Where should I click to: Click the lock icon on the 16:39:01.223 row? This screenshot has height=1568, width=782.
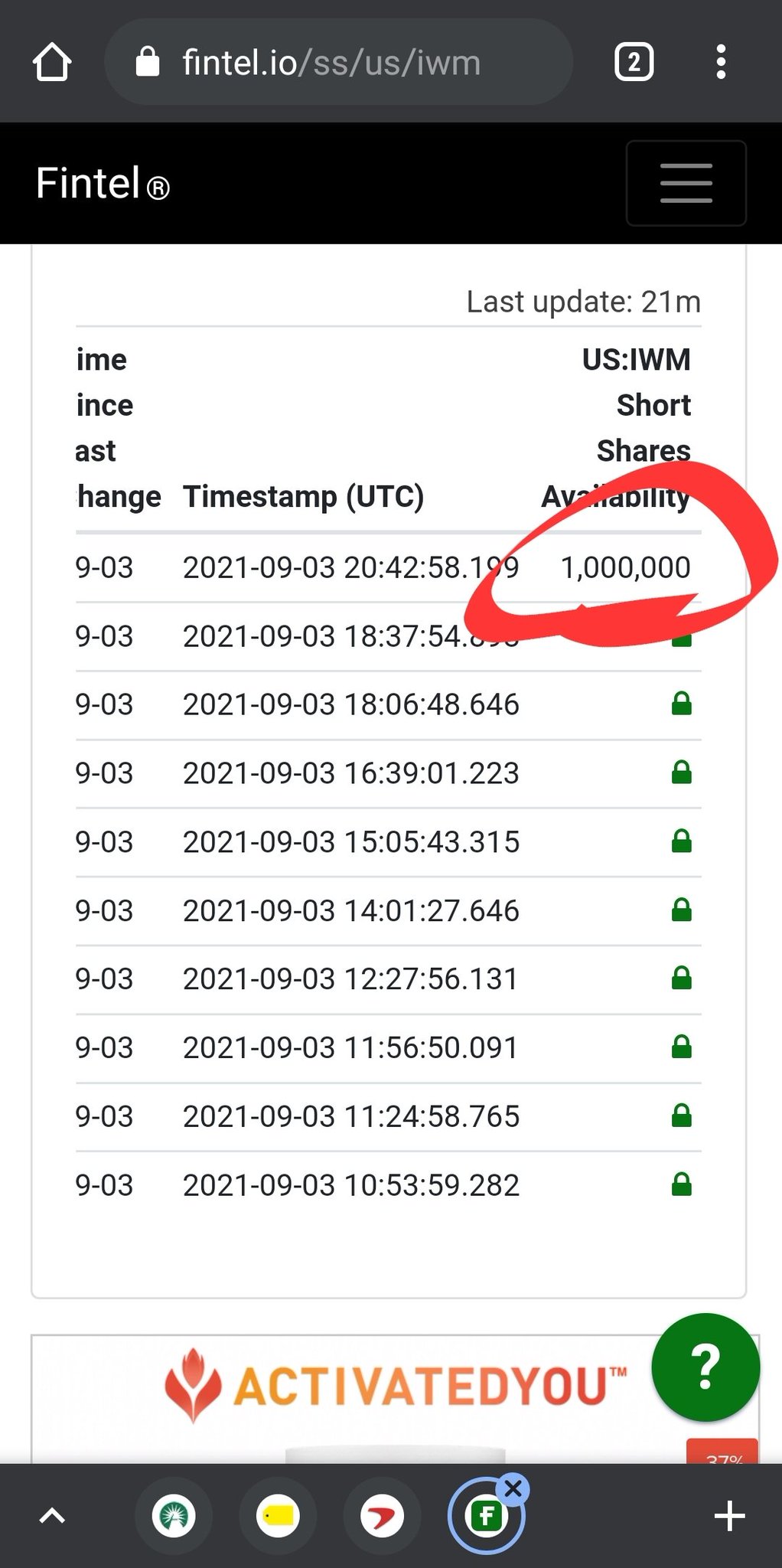click(x=681, y=773)
